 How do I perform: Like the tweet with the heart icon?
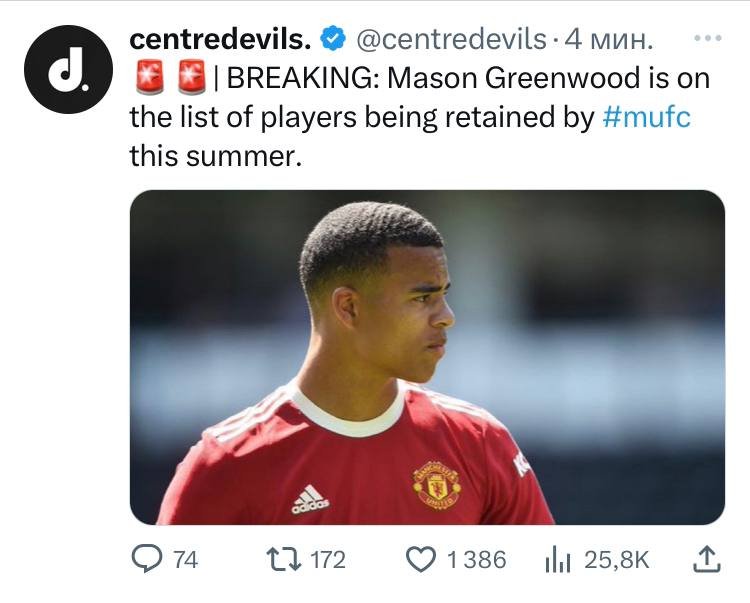[x=421, y=560]
